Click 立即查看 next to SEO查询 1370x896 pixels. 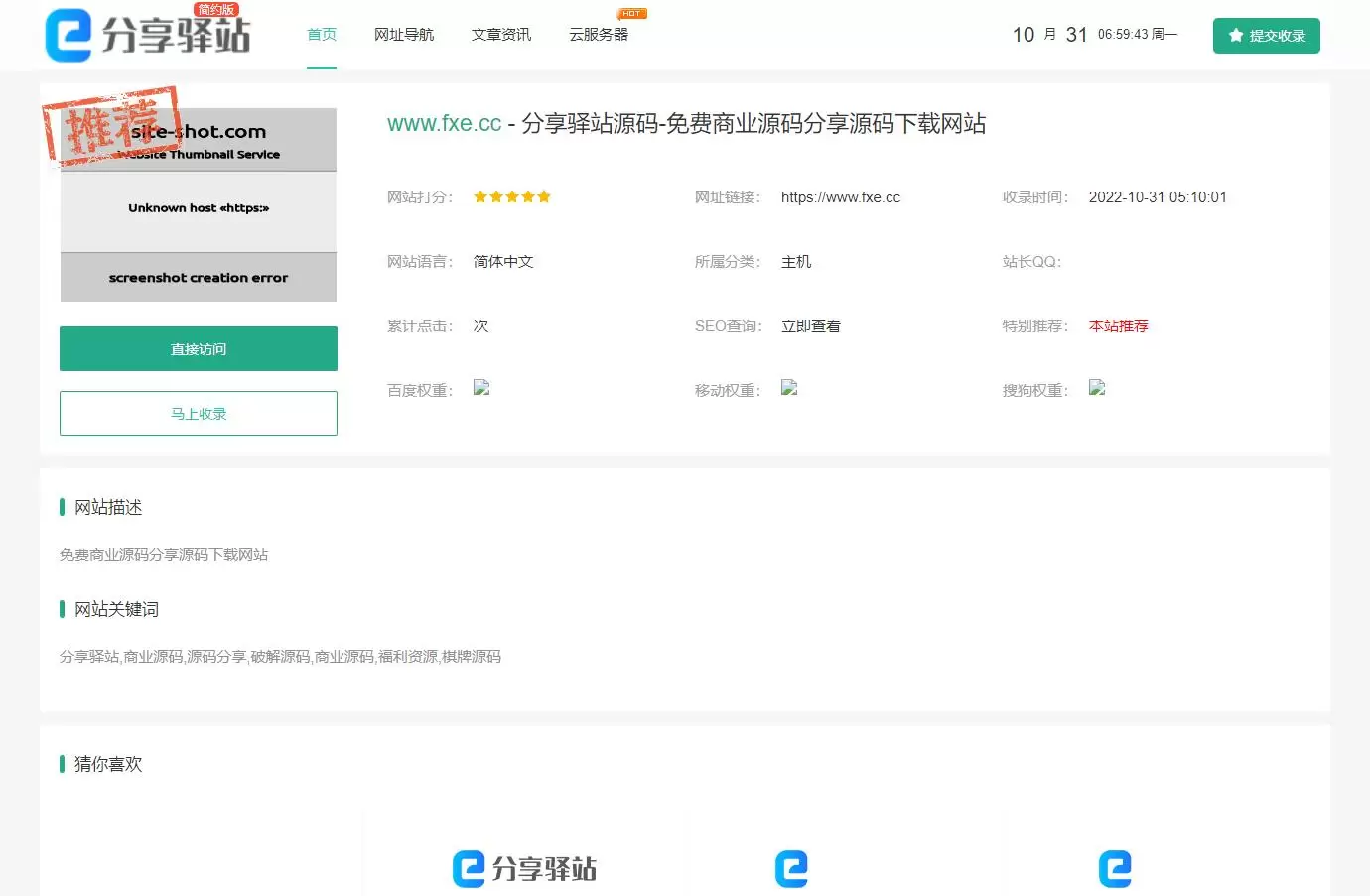tap(811, 326)
